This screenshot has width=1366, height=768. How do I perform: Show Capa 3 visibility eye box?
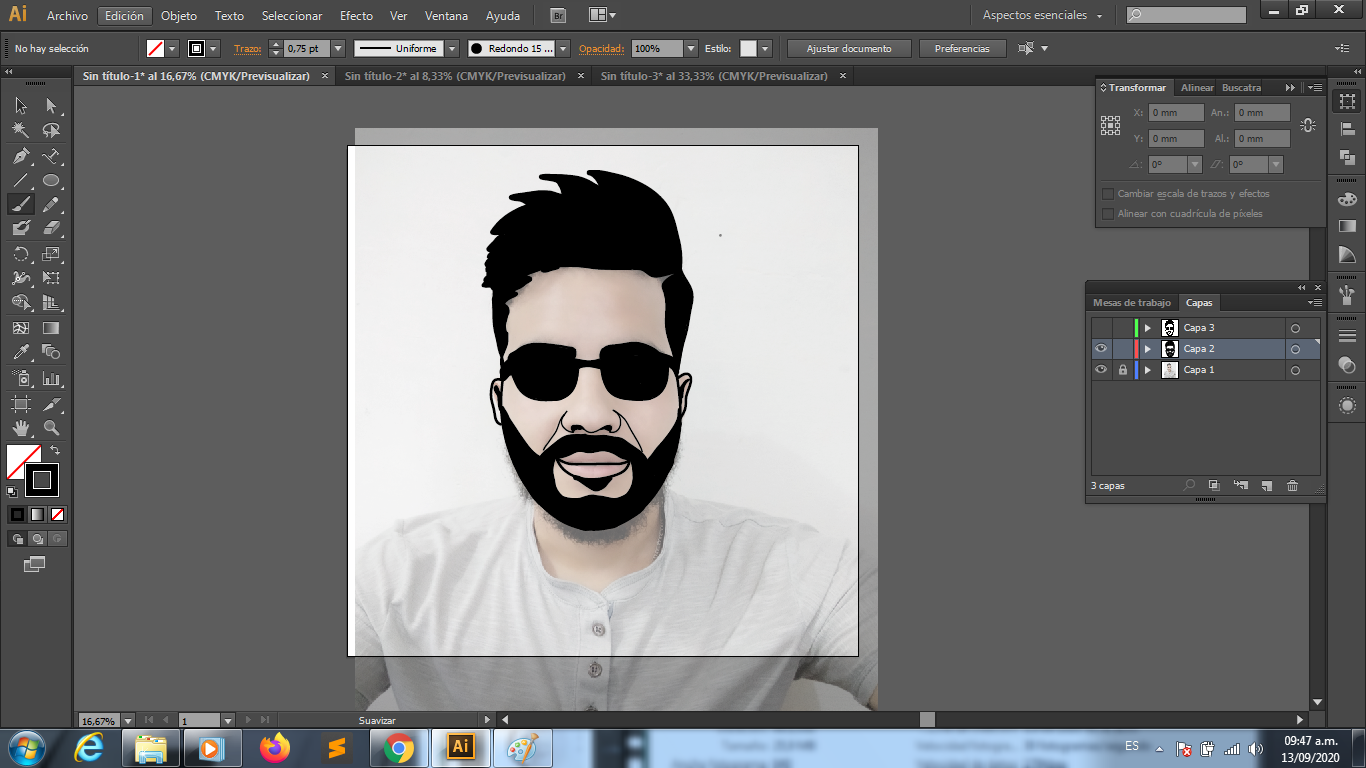[x=1101, y=328]
